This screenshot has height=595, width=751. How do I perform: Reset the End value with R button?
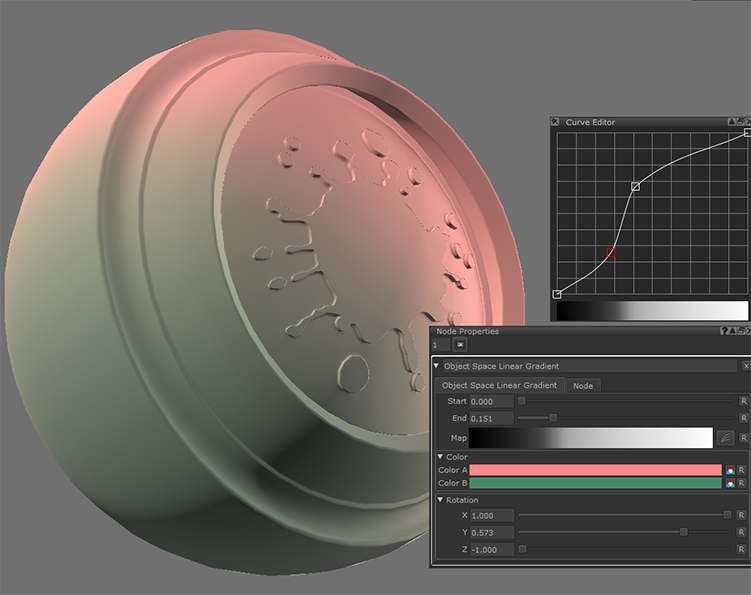click(743, 418)
